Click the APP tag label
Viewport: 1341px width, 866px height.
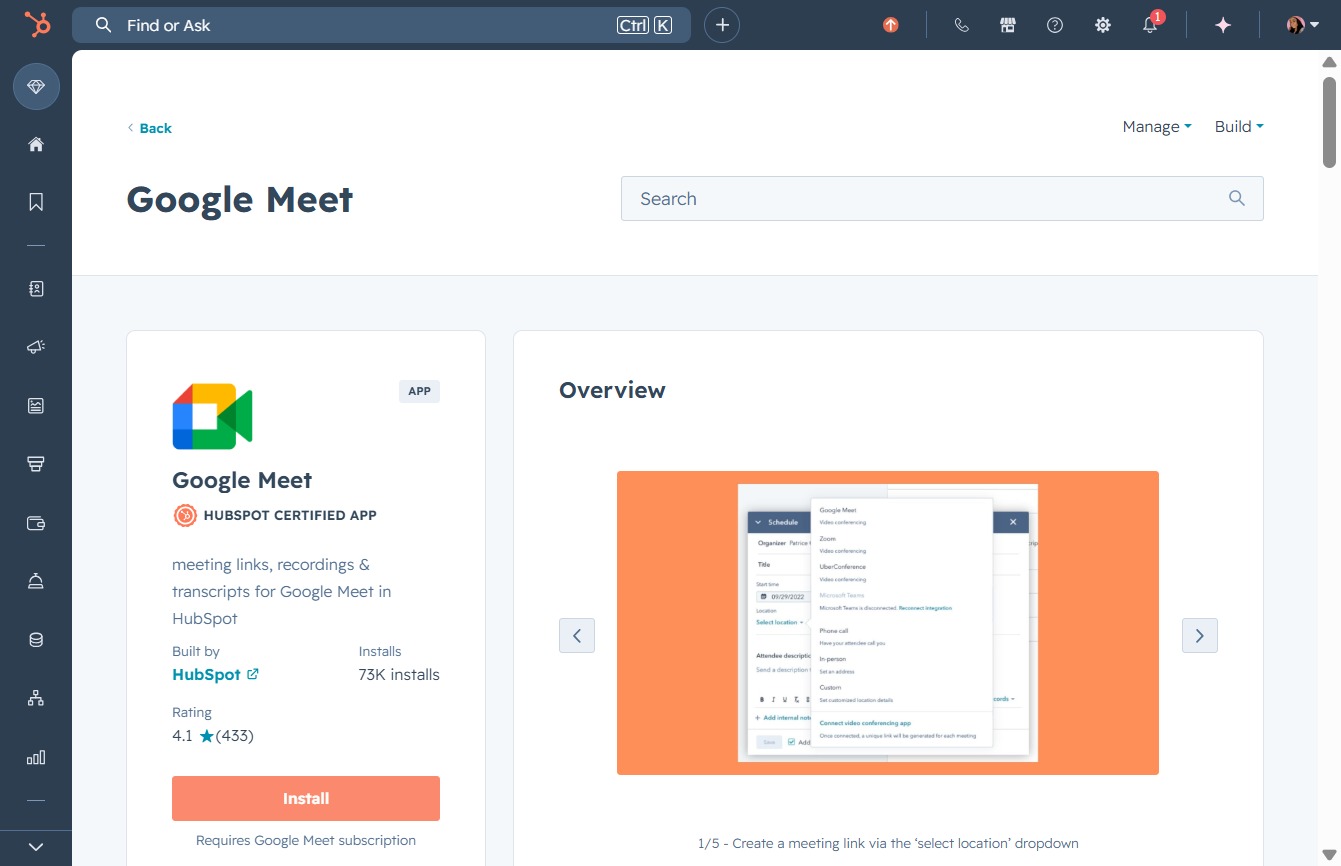(419, 391)
